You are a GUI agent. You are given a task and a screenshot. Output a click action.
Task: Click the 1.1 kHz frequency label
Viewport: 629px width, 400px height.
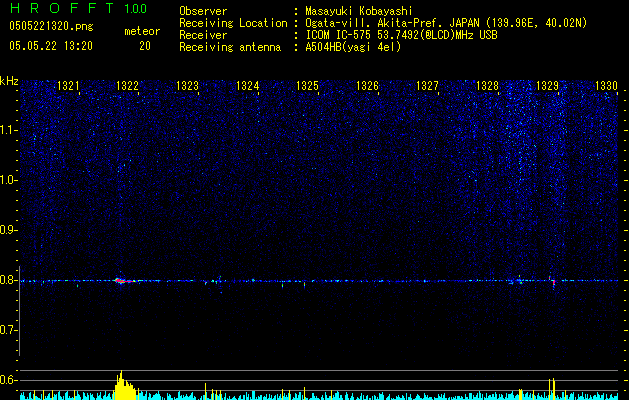(x=8, y=130)
